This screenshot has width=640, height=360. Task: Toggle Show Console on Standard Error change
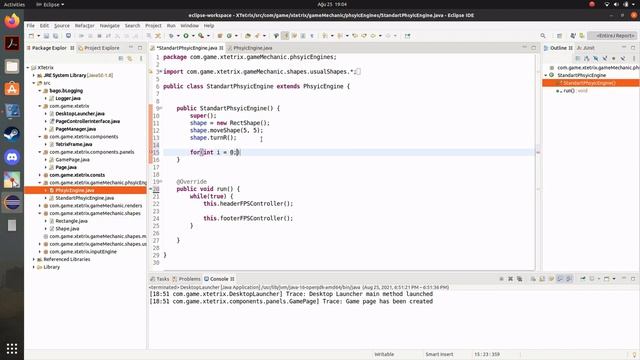click(569, 279)
